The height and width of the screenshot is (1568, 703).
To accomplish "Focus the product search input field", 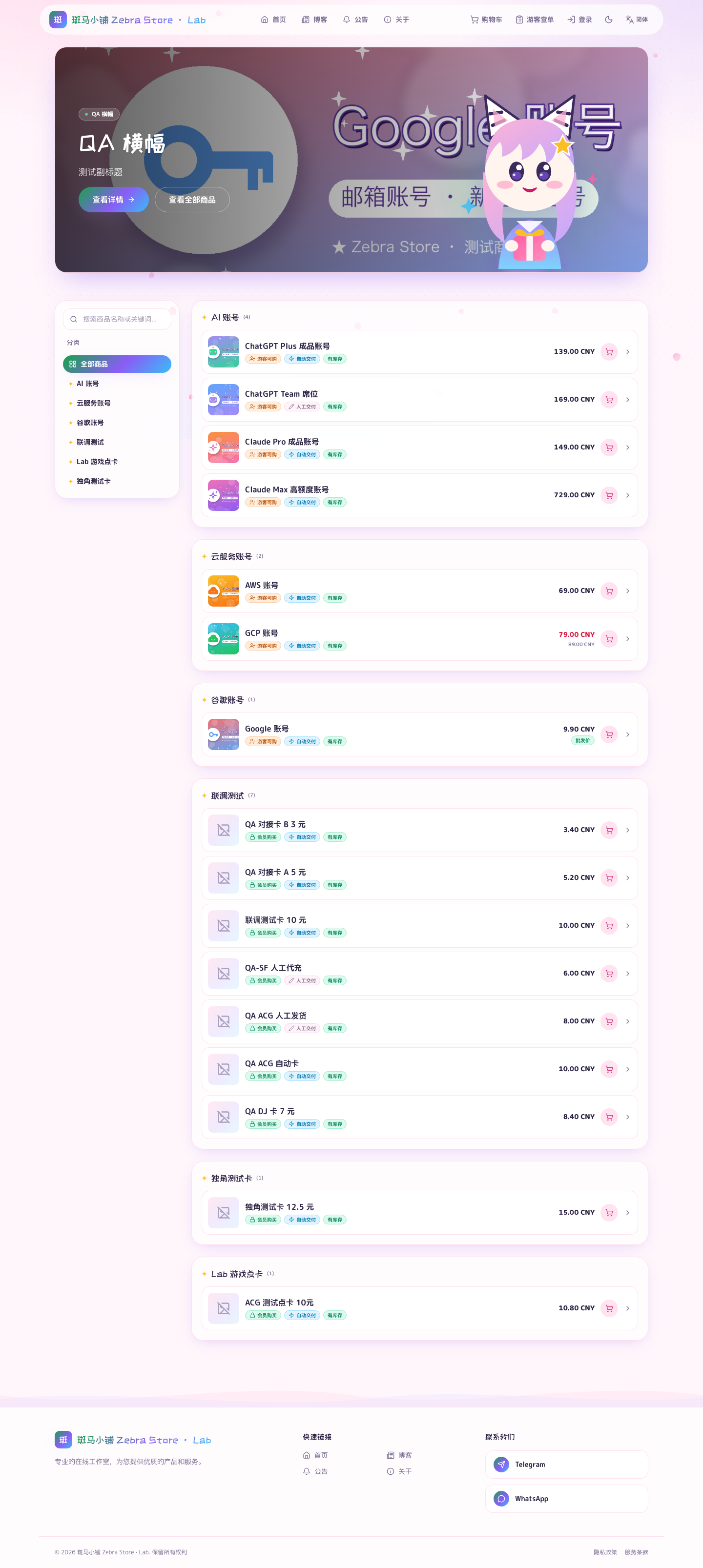I will (x=117, y=319).
